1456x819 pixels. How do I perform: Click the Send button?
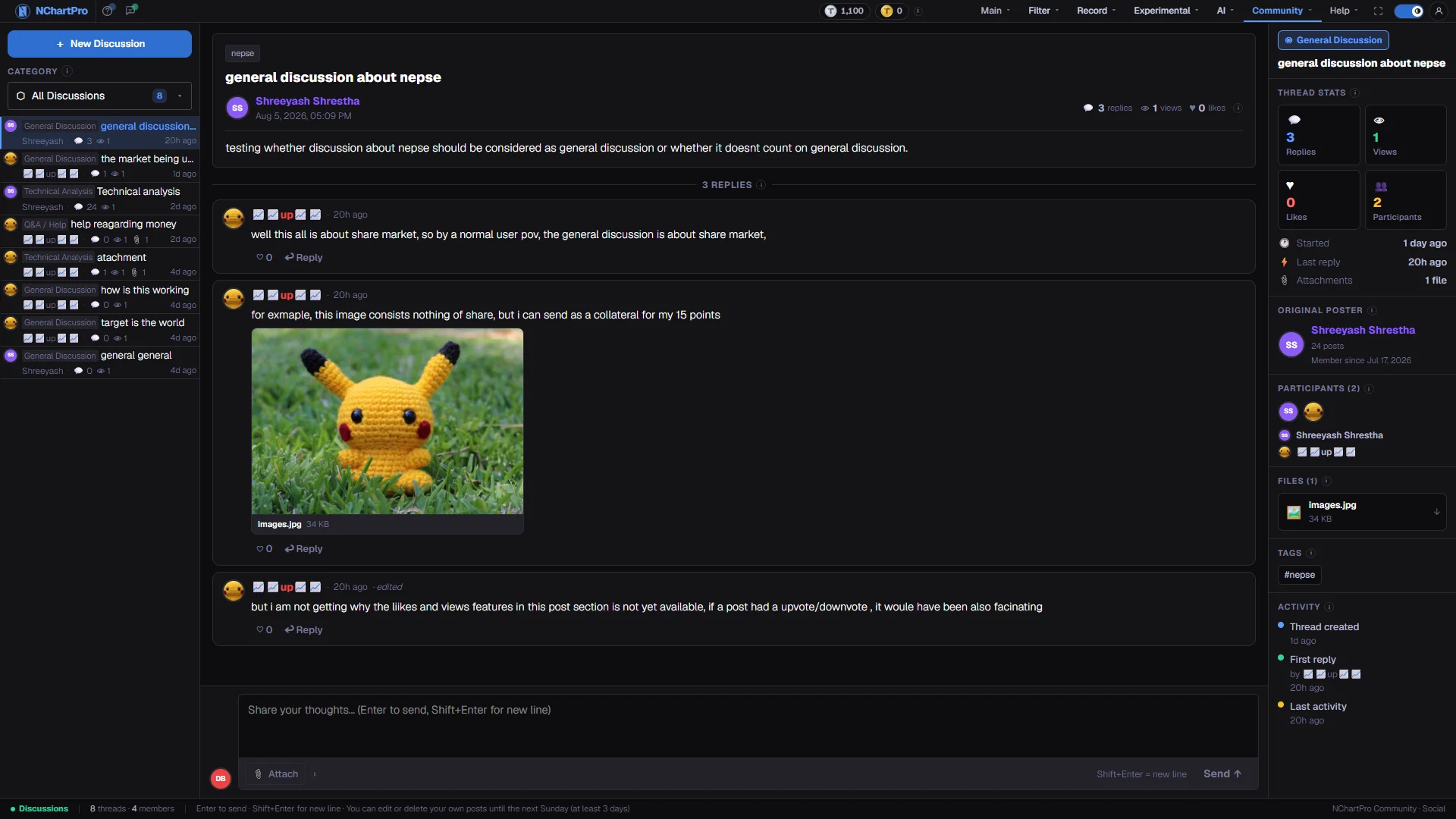pos(1222,774)
